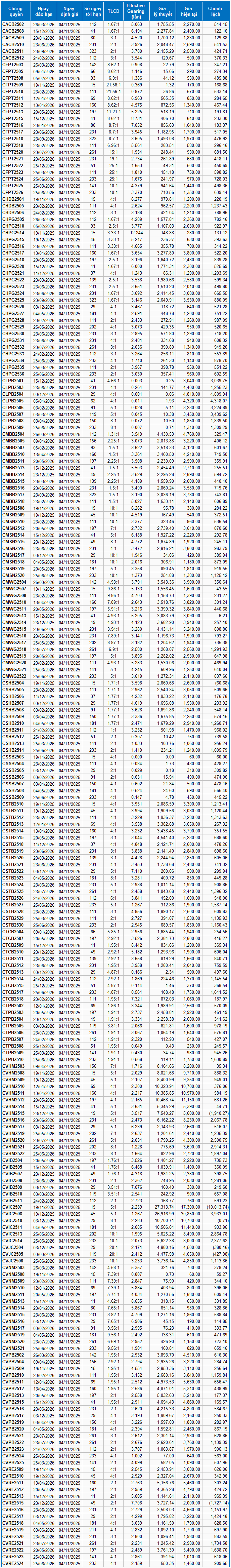
Task: Click the CFPT2503 warrant code
Action: point(13,65)
